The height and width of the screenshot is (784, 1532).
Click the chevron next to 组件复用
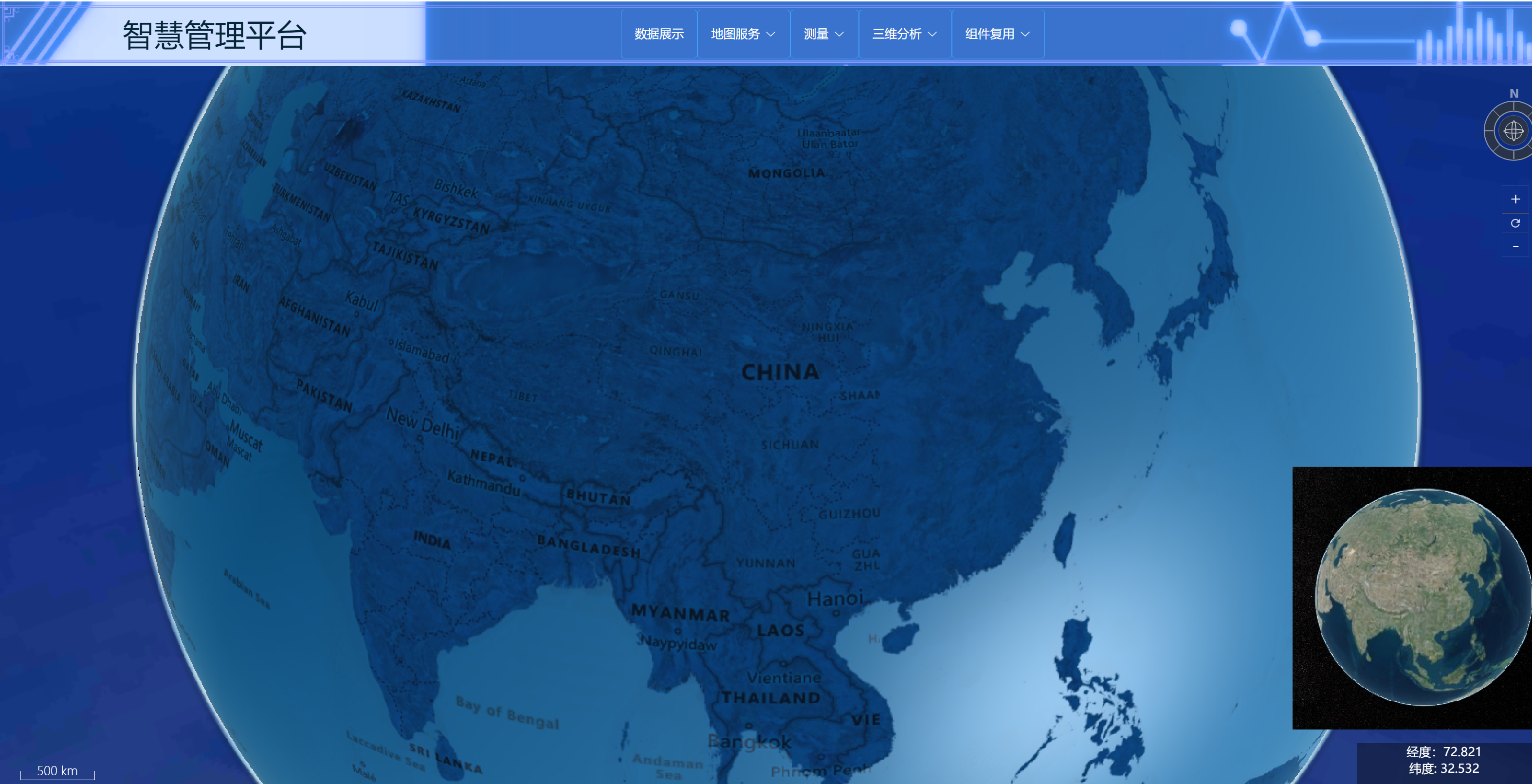click(1025, 35)
